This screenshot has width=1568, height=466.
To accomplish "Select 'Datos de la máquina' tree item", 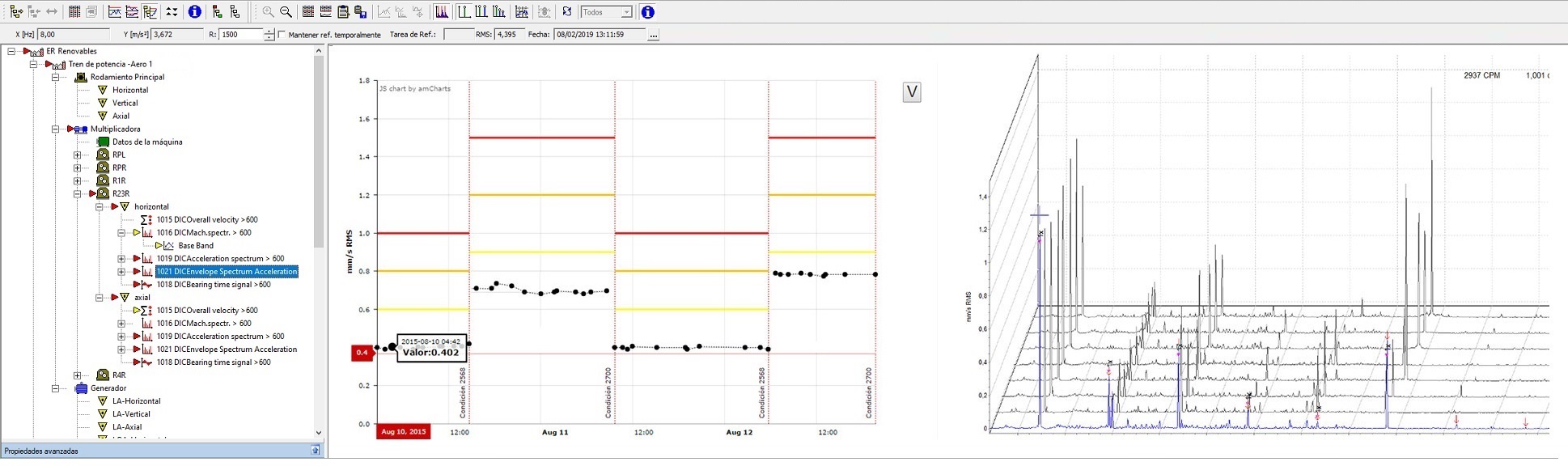I will (x=147, y=142).
